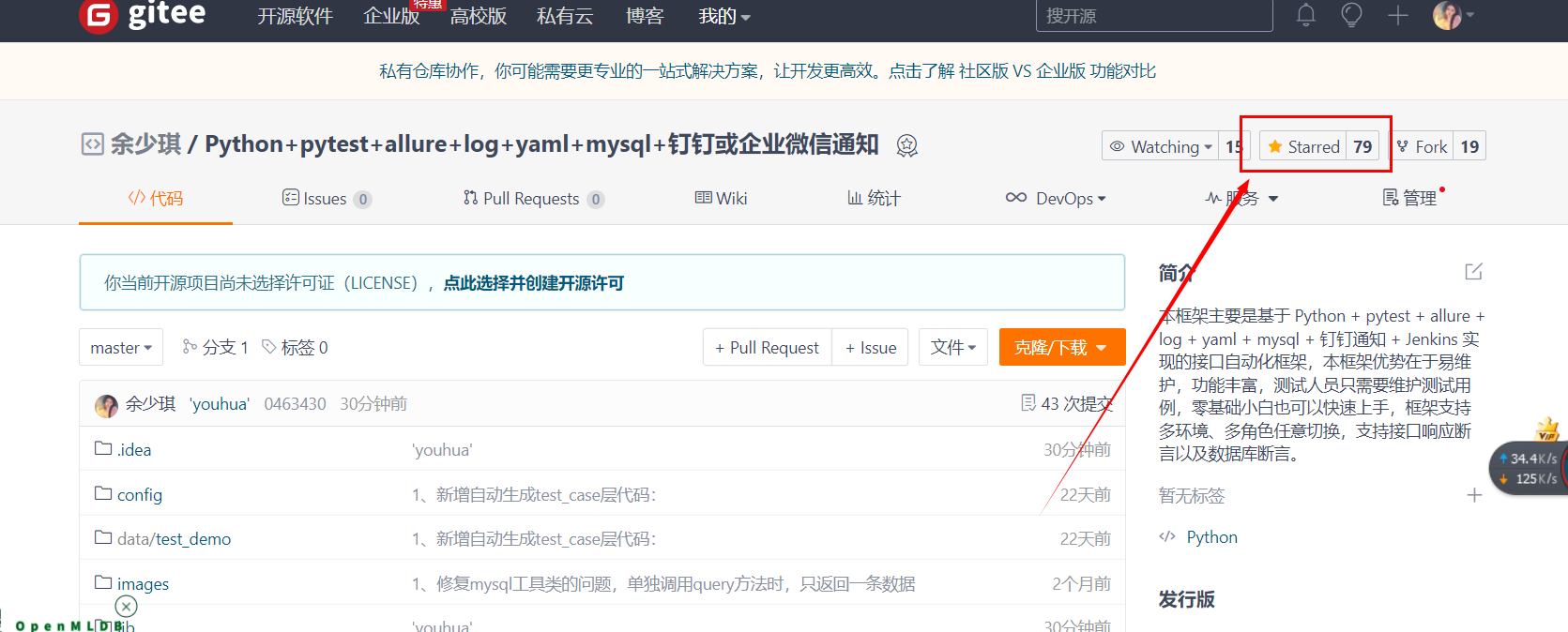Open the repository name link in title
The image size is (1568, 632).
[541, 144]
